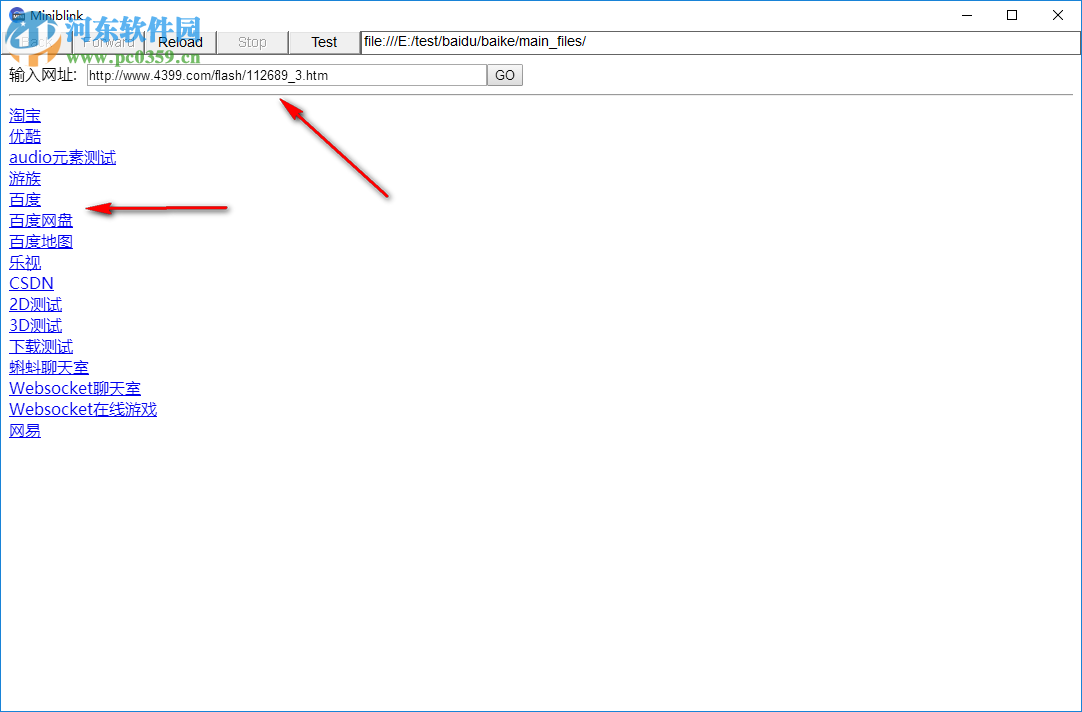Click the 输入网址 URL input field
1082x712 pixels.
coord(287,75)
